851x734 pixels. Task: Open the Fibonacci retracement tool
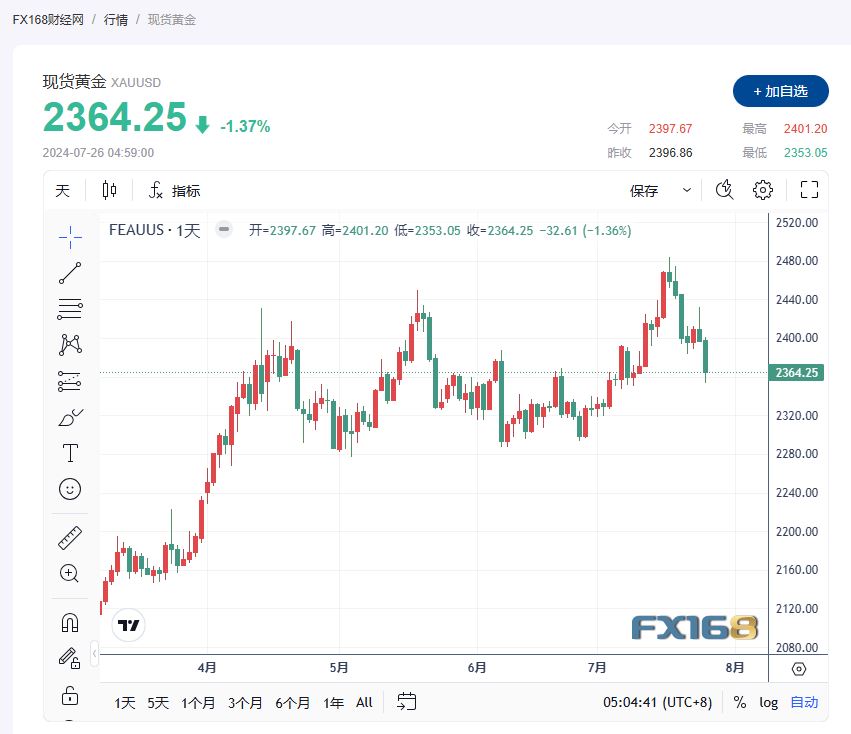(x=70, y=309)
